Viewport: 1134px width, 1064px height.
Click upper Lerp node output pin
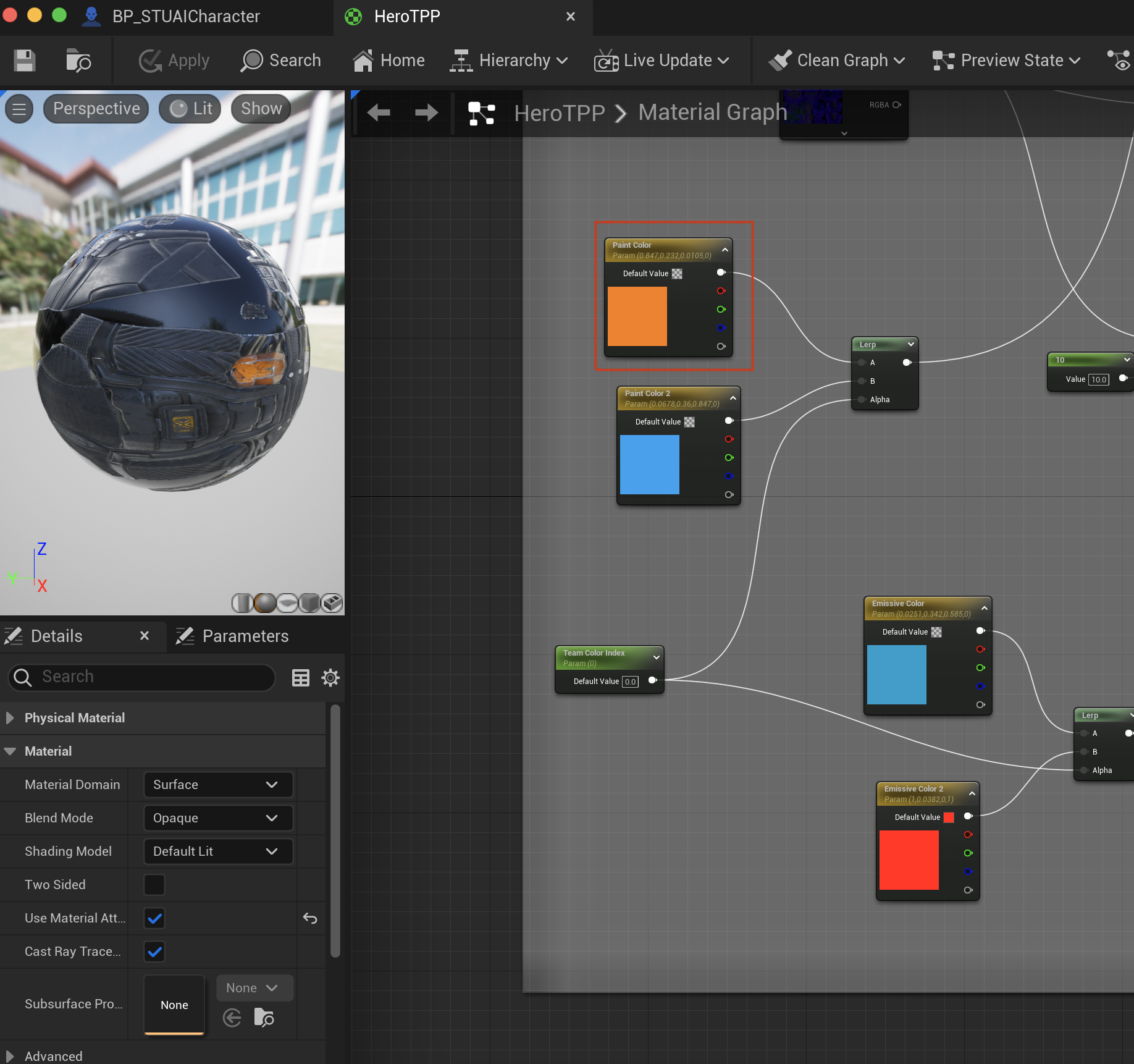(x=907, y=363)
